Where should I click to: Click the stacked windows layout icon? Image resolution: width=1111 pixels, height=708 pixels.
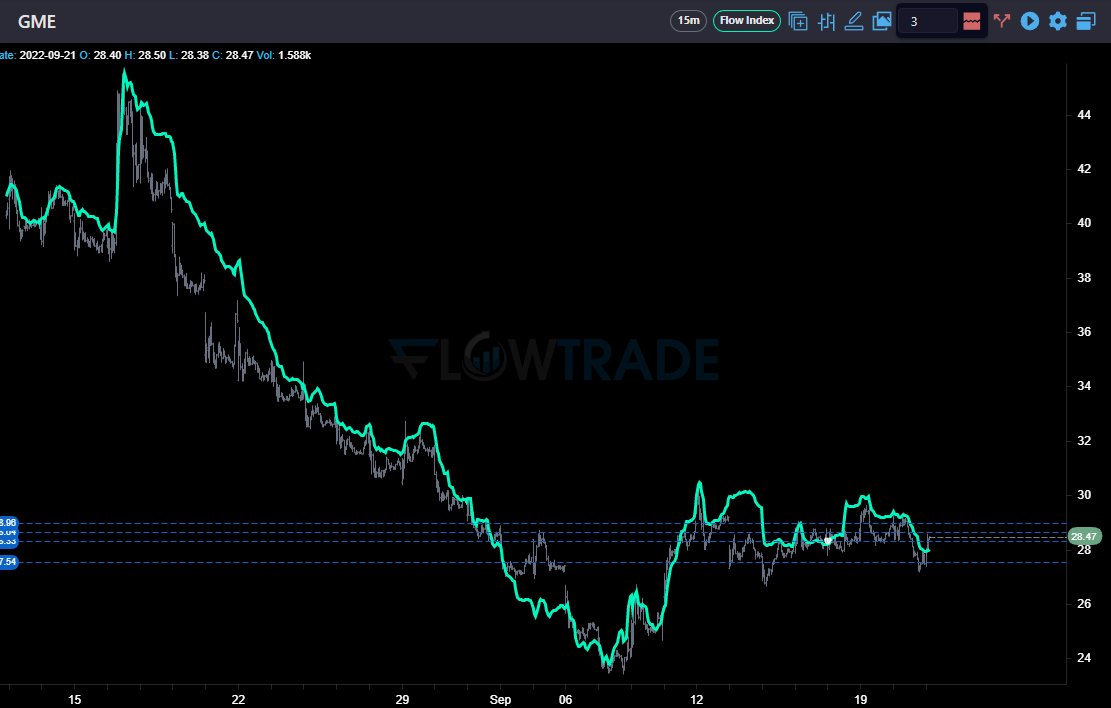pos(1086,21)
